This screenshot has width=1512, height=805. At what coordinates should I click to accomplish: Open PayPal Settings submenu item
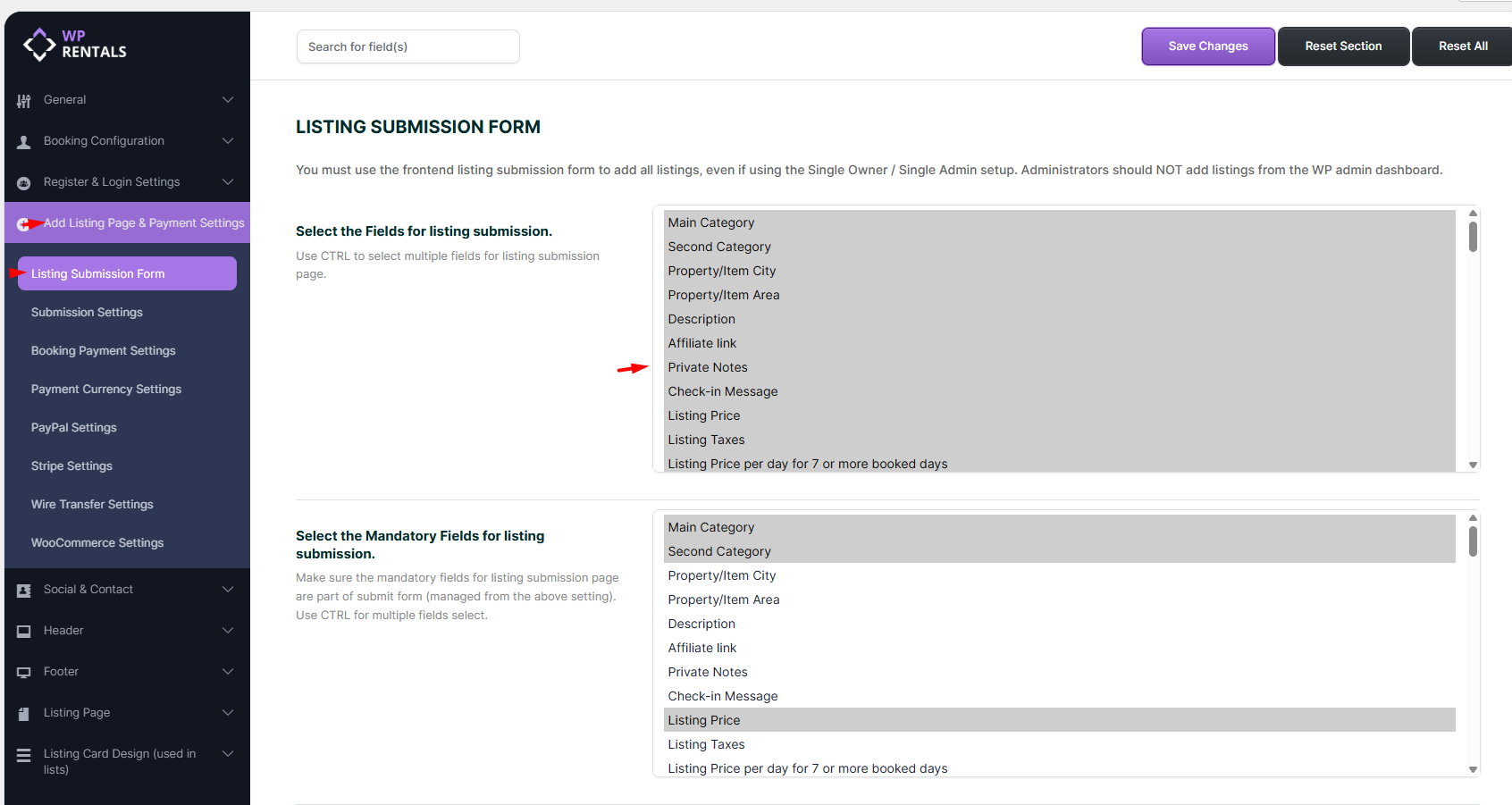pos(73,428)
